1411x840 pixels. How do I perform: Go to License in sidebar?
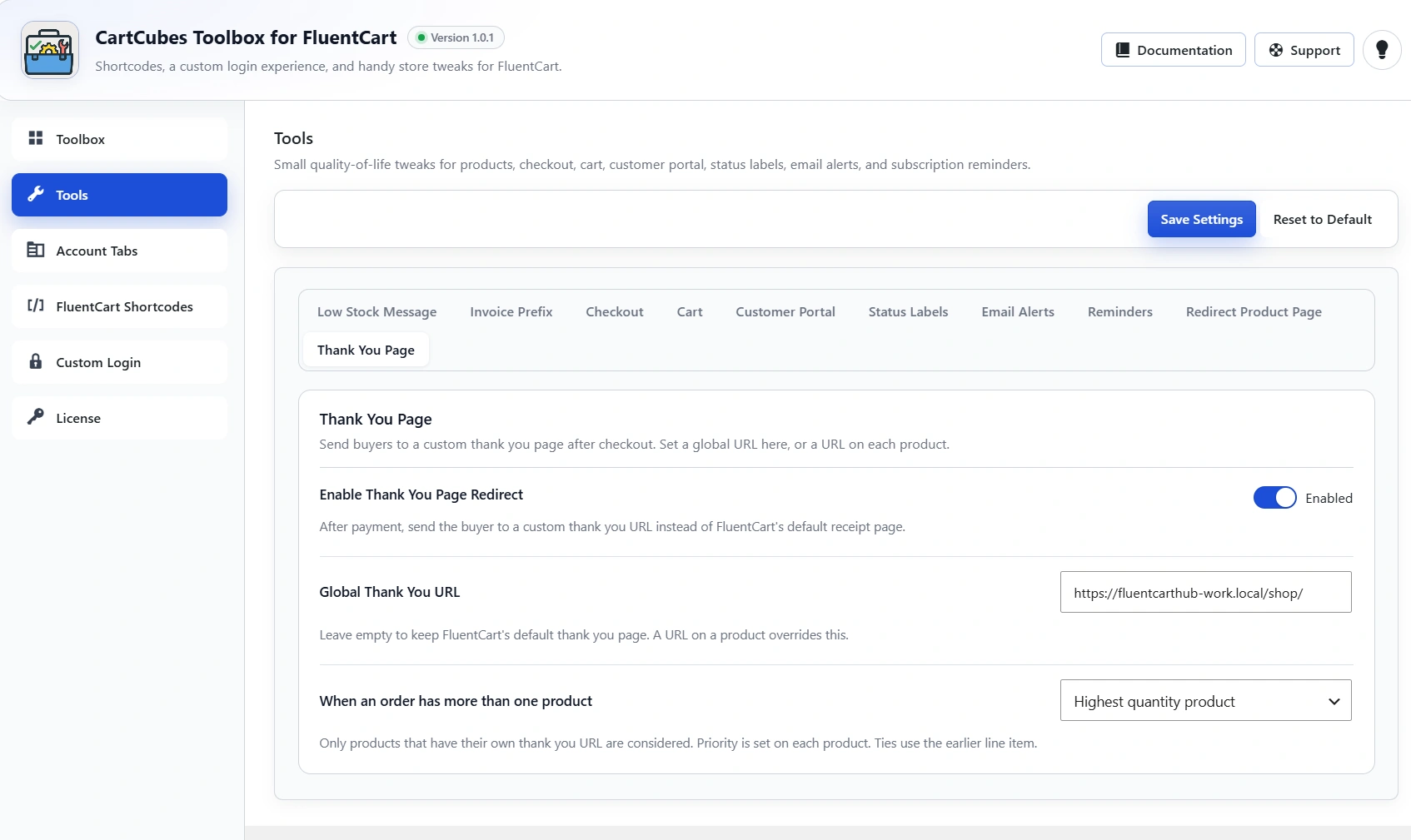[119, 418]
